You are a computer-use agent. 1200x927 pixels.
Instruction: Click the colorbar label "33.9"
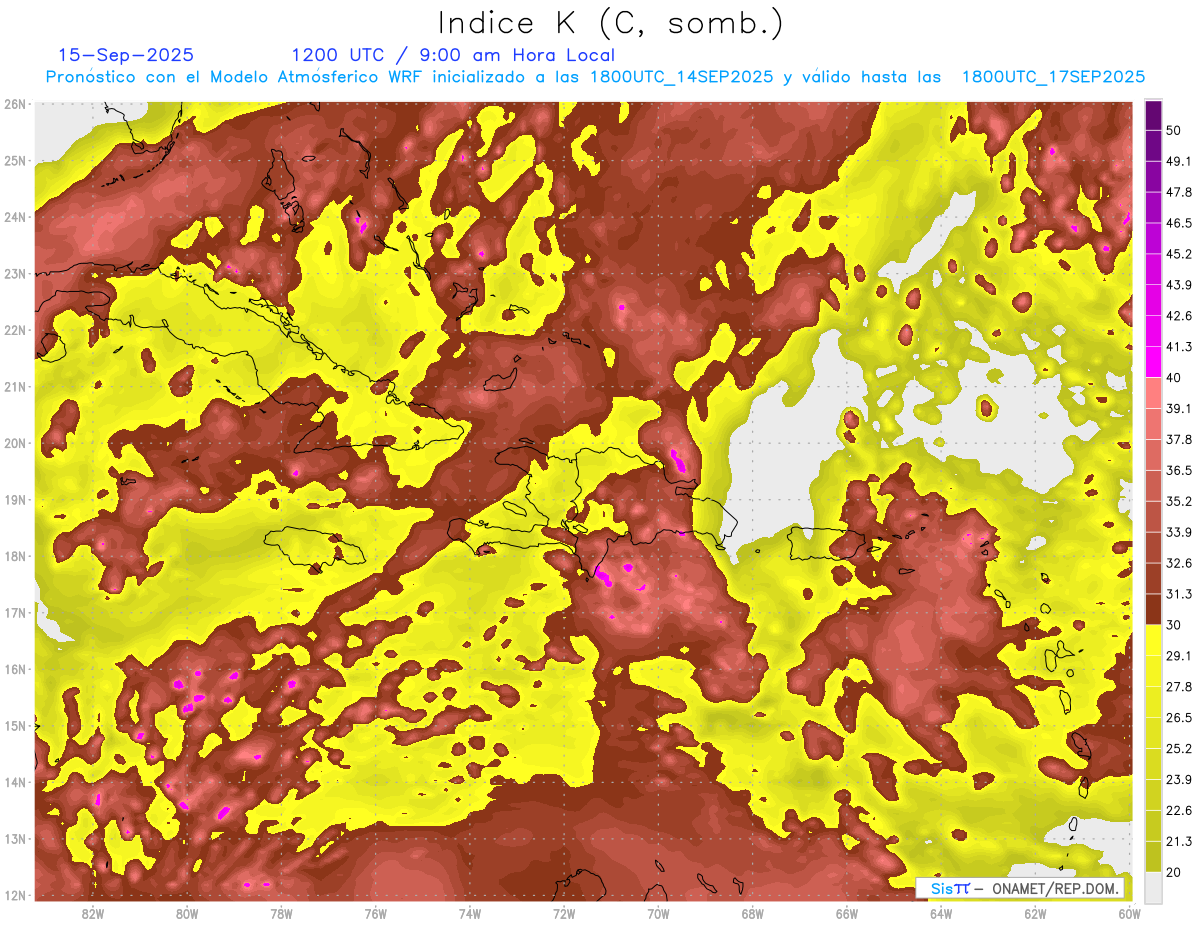click(x=1178, y=532)
